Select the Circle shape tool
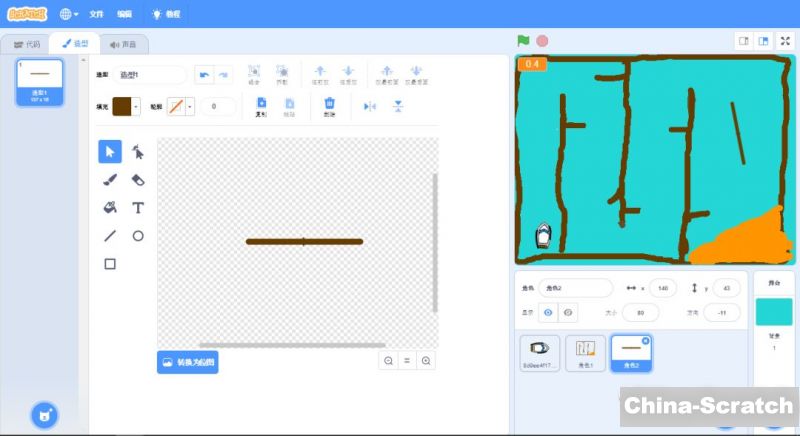The height and width of the screenshot is (436, 800). [138, 236]
